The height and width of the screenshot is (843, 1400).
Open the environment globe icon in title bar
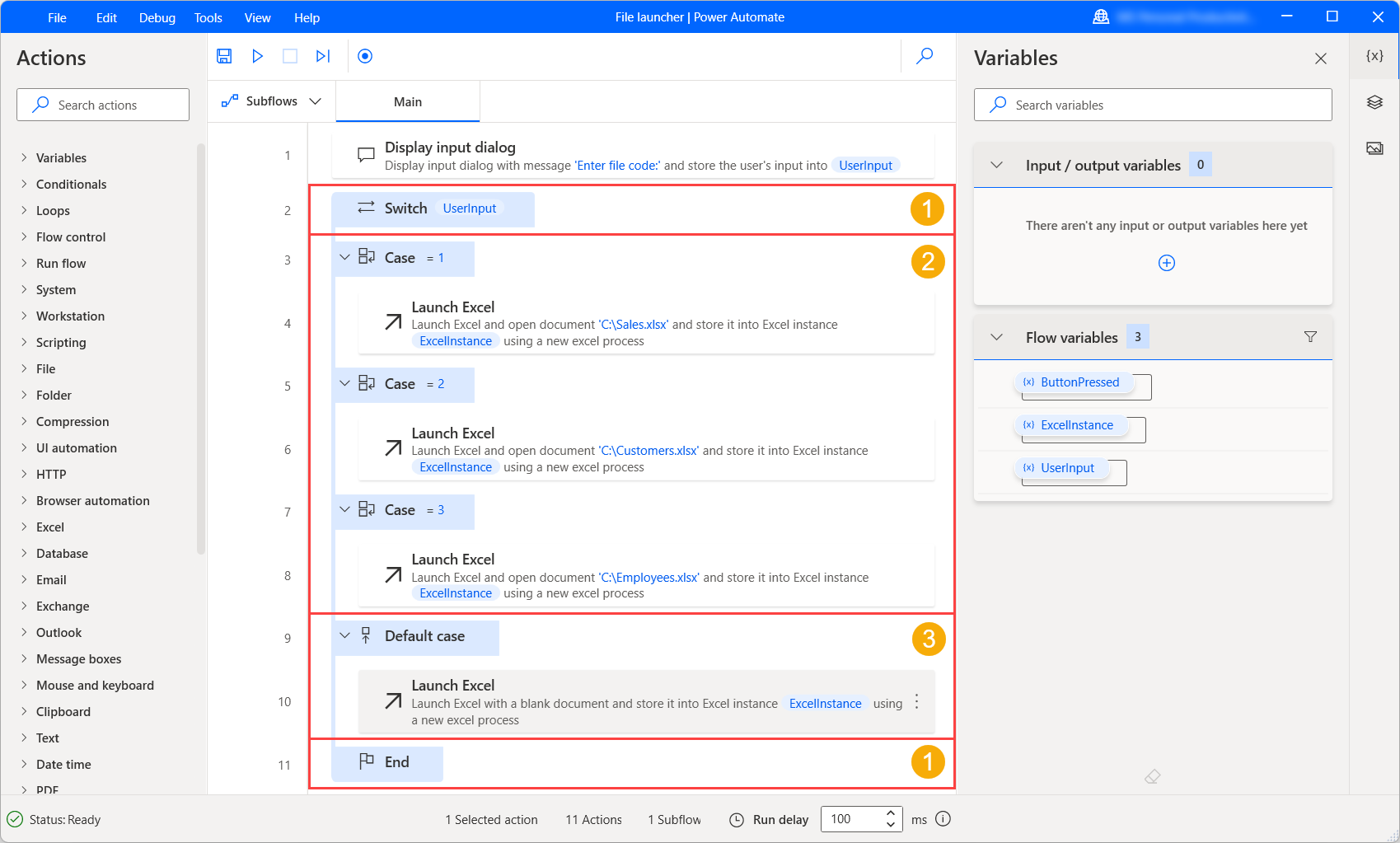1101,17
